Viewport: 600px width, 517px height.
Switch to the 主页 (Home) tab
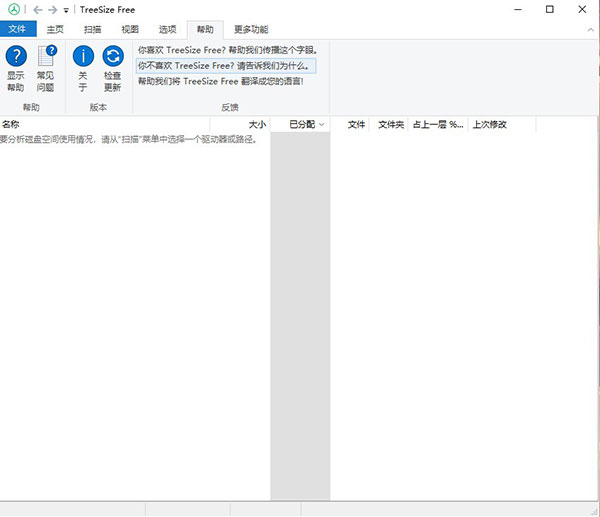pos(55,29)
